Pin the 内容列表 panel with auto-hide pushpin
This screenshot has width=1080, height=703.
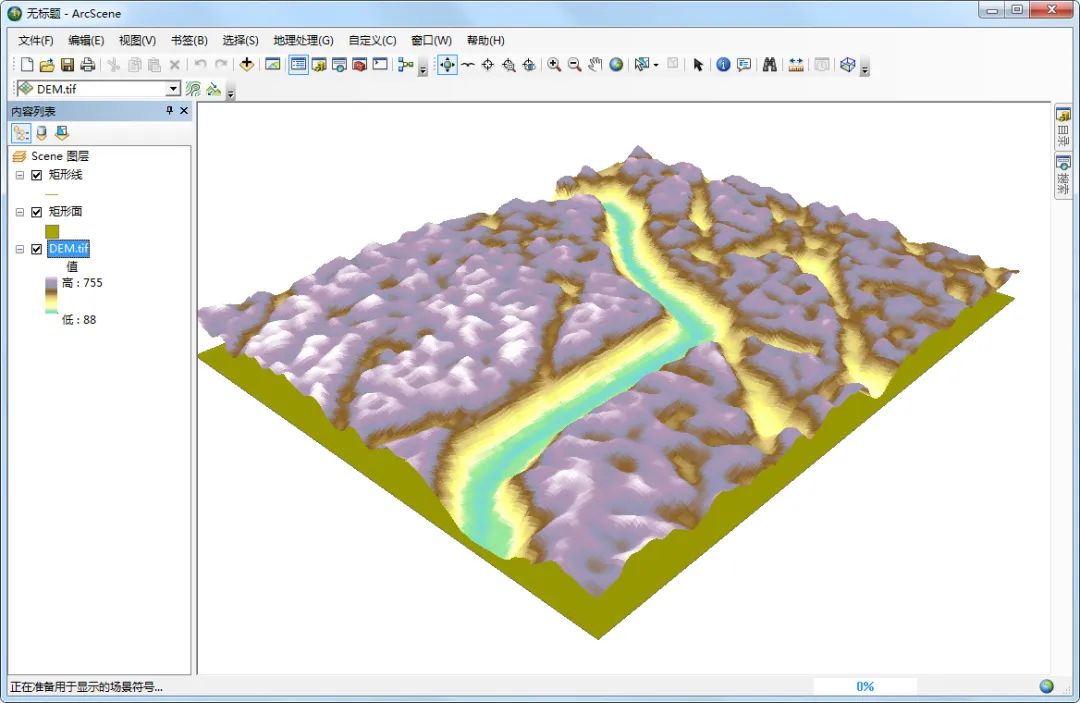tap(169, 110)
